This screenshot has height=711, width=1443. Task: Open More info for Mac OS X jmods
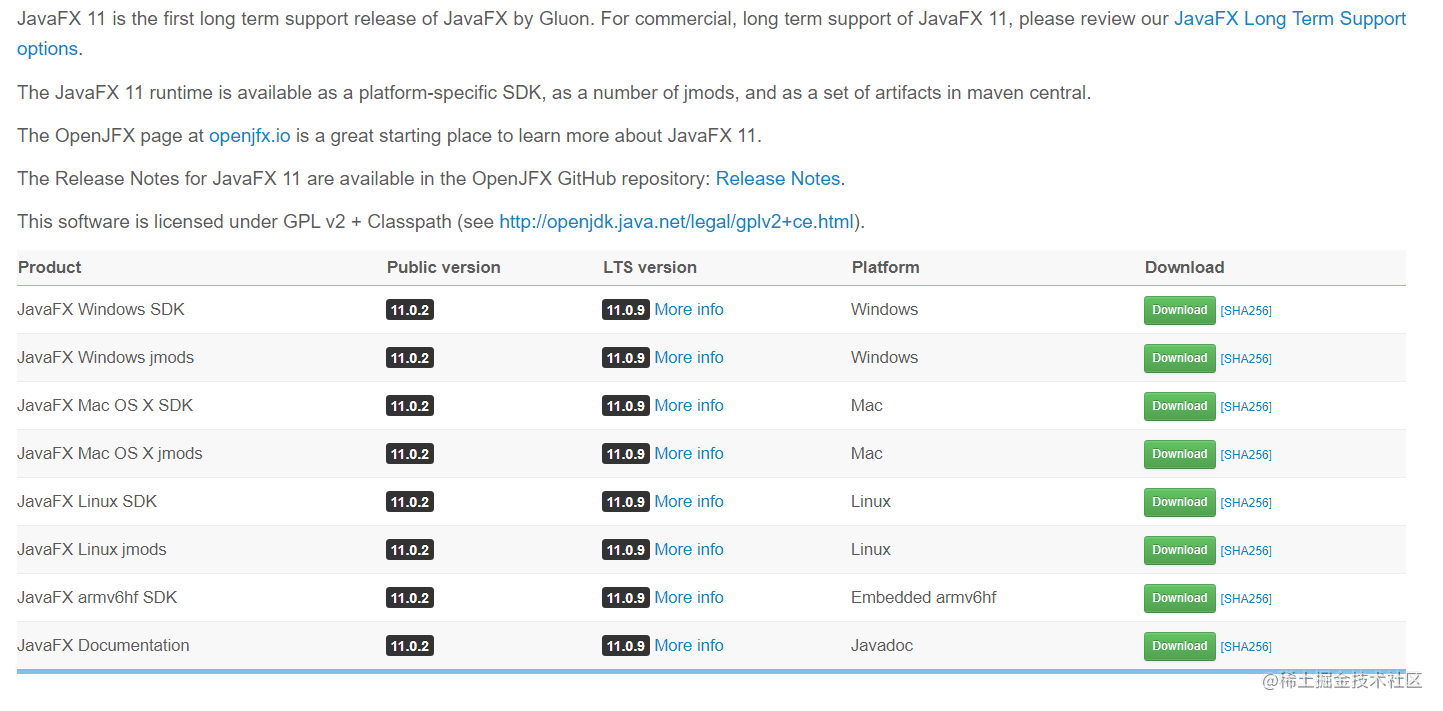pyautogui.click(x=689, y=453)
